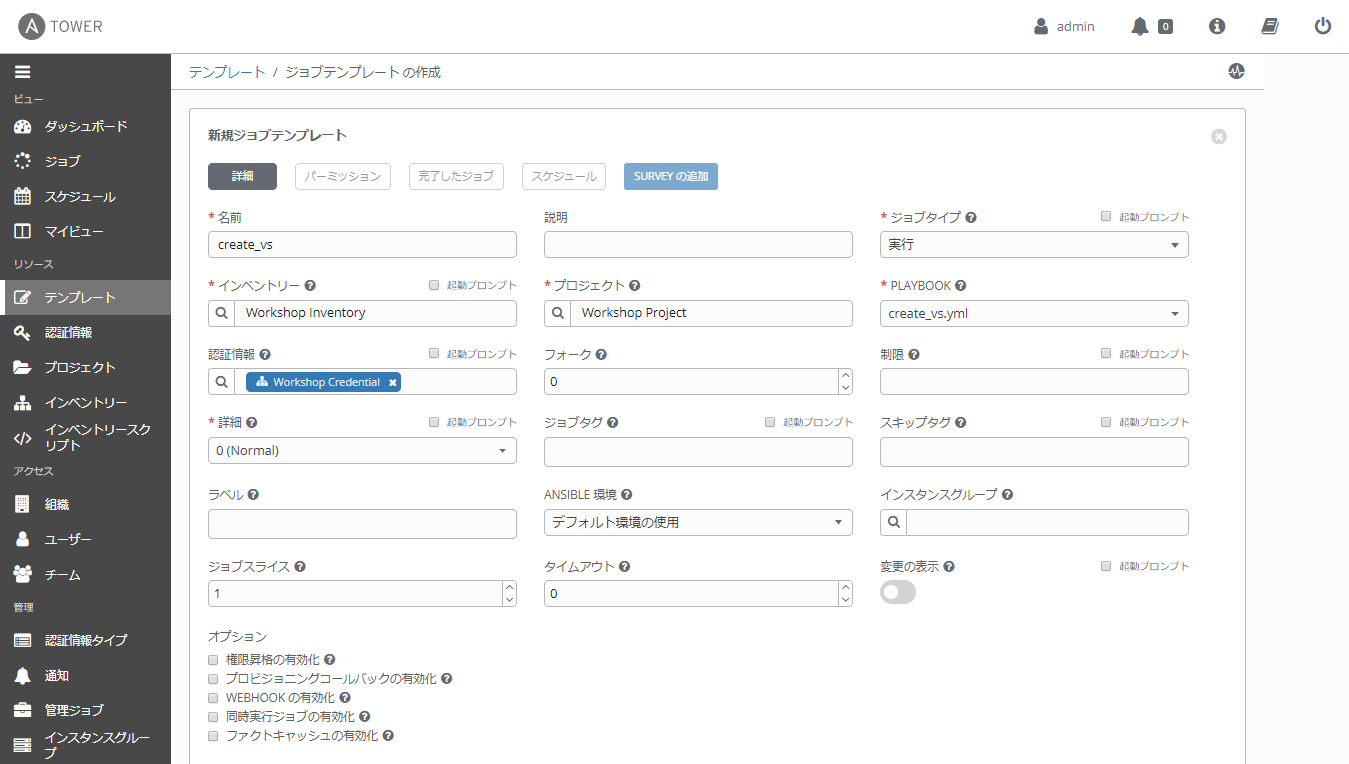1349x764 pixels.
Task: Open ダッシュボード in the sidebar
Action: (85, 127)
